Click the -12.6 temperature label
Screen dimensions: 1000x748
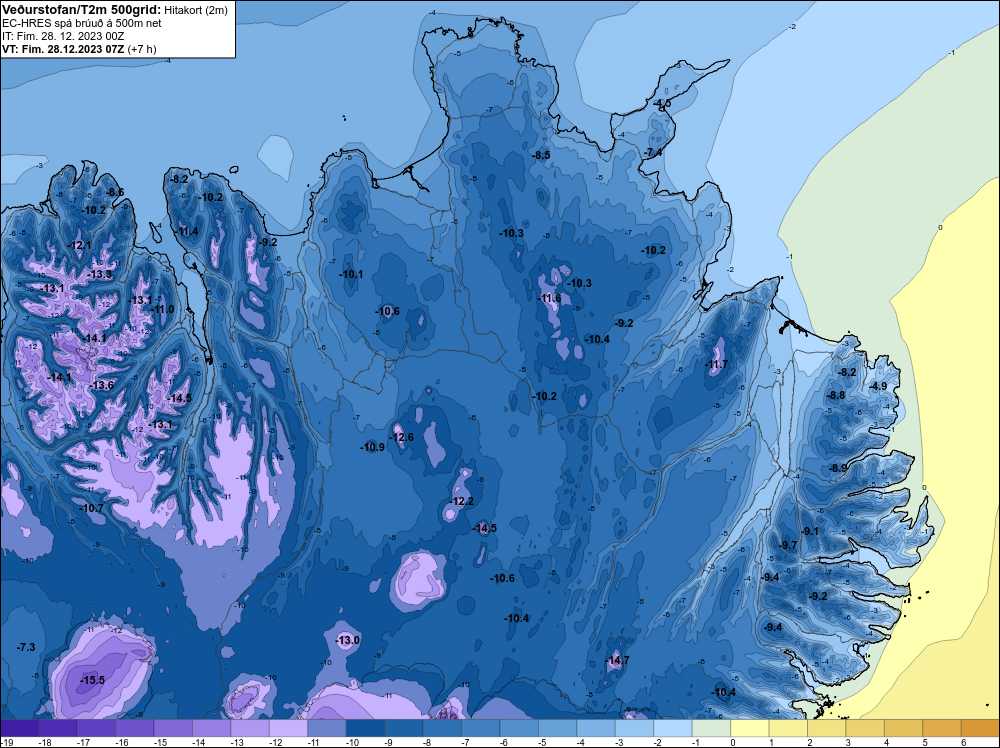coord(401,437)
